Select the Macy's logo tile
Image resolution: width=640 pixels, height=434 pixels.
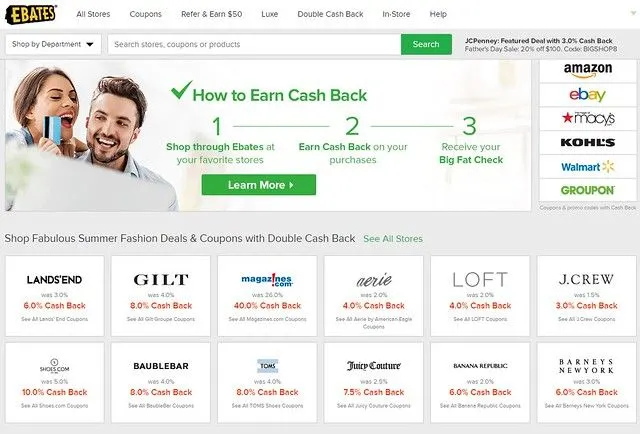[588, 119]
